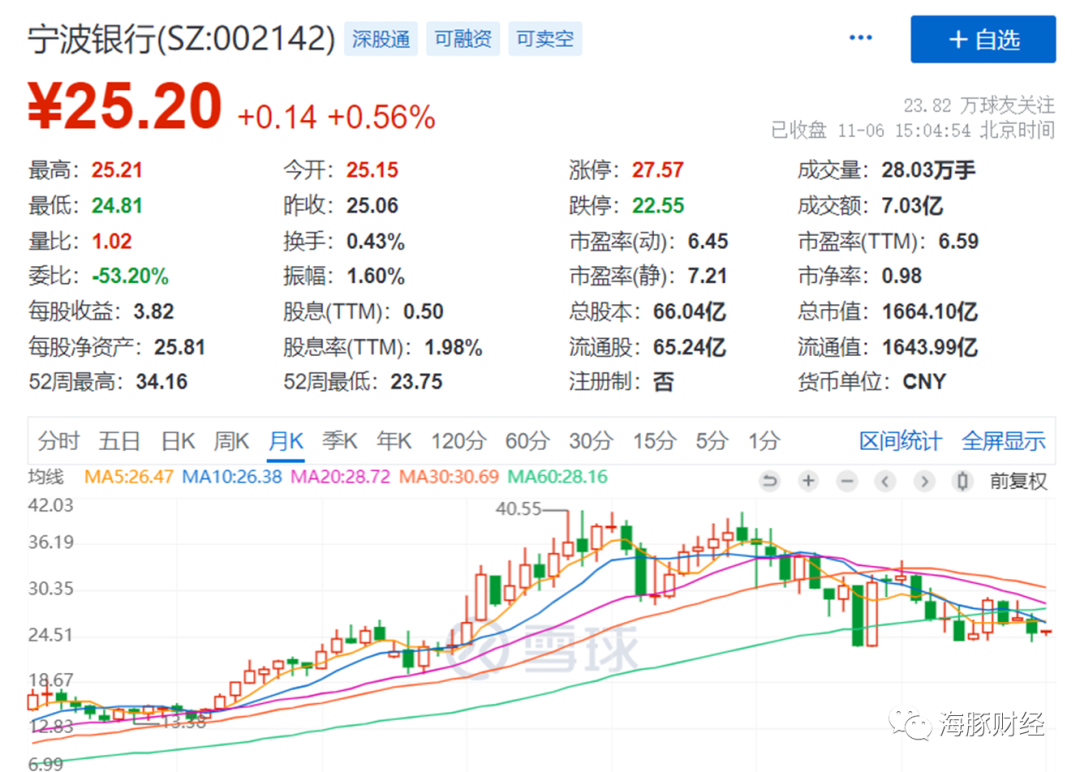This screenshot has height=772, width=1080.
Task: Click the 深股通 tag
Action: tap(381, 39)
